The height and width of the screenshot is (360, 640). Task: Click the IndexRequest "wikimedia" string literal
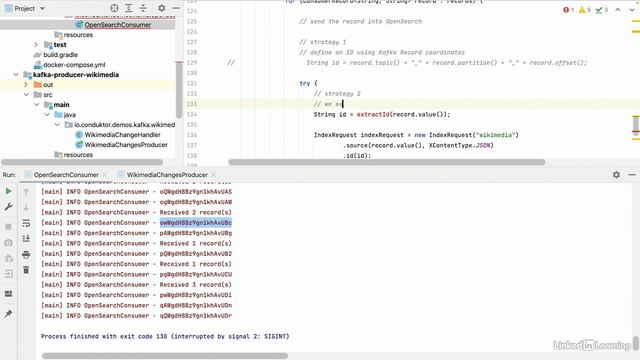(x=497, y=135)
